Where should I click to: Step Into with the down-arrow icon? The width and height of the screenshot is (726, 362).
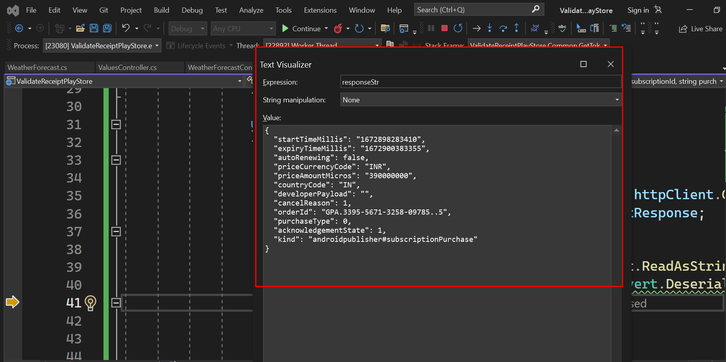coord(489,29)
